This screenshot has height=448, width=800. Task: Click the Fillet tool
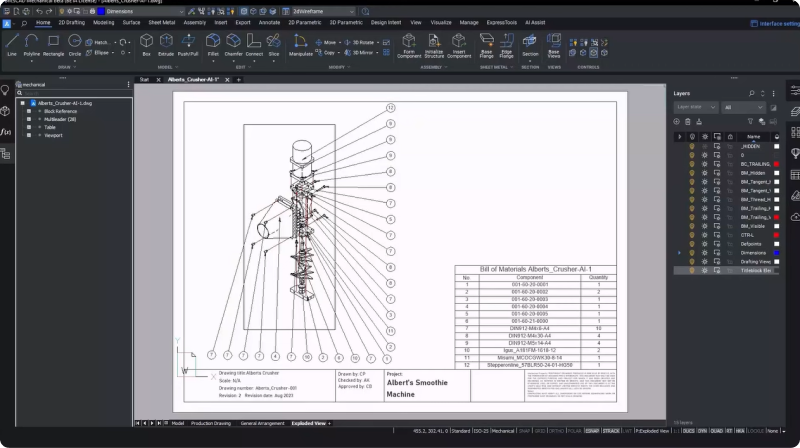[x=213, y=42]
